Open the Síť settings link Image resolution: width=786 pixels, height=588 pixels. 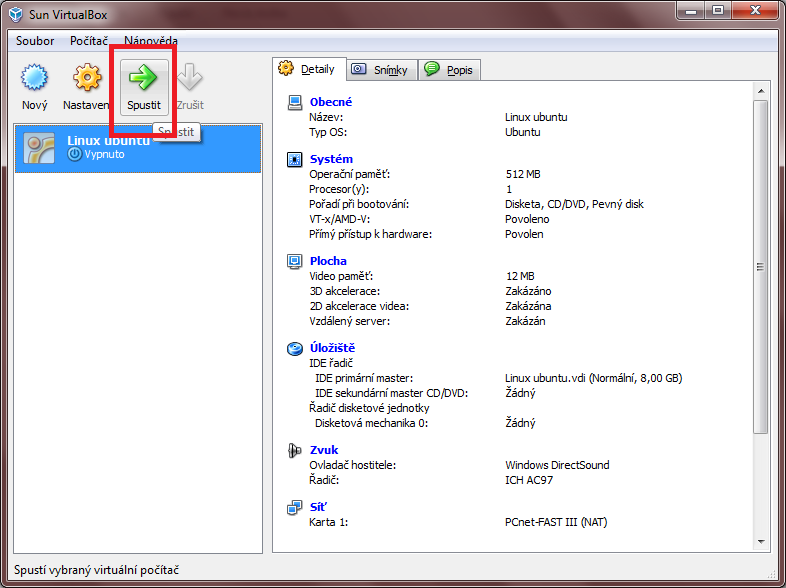click(x=318, y=507)
